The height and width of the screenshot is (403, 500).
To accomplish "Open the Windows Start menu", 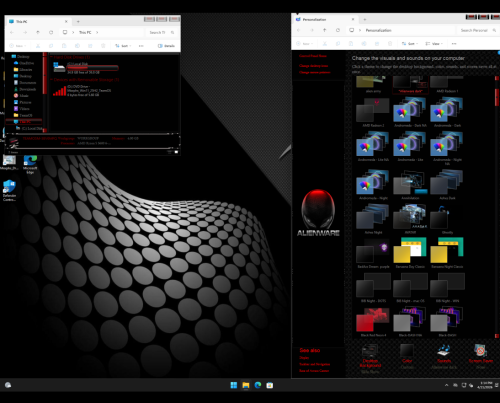I will (x=234, y=385).
